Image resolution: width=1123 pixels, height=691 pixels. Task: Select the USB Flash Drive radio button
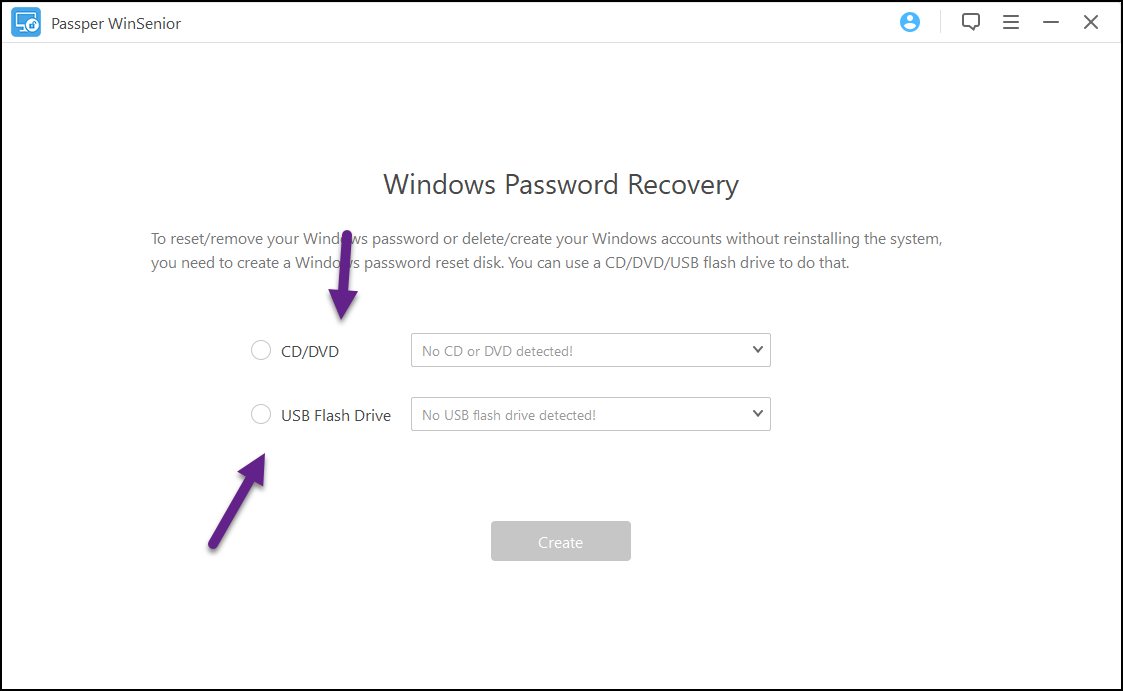click(261, 414)
